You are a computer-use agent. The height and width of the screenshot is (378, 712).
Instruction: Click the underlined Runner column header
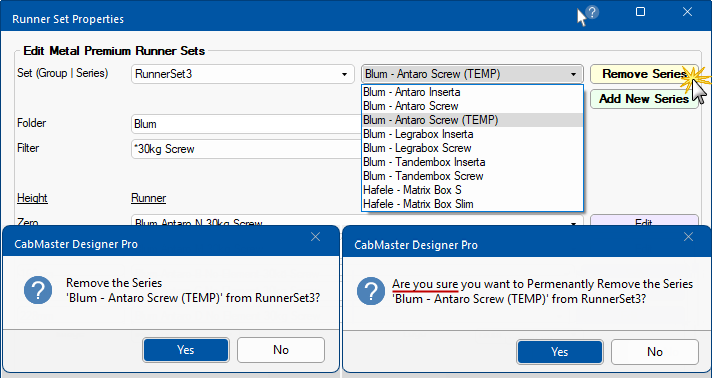pyautogui.click(x=148, y=198)
